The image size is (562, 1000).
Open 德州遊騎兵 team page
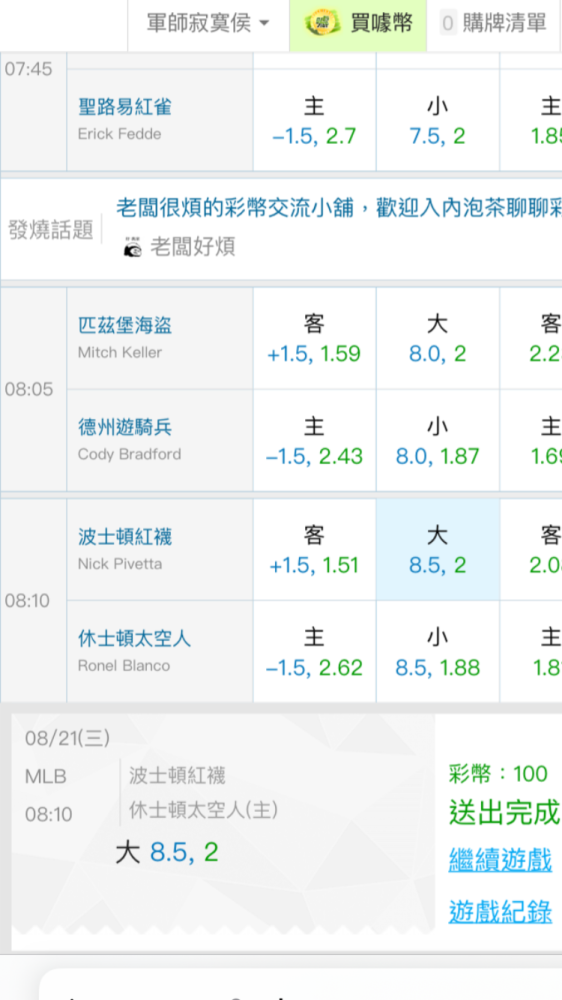coord(125,427)
